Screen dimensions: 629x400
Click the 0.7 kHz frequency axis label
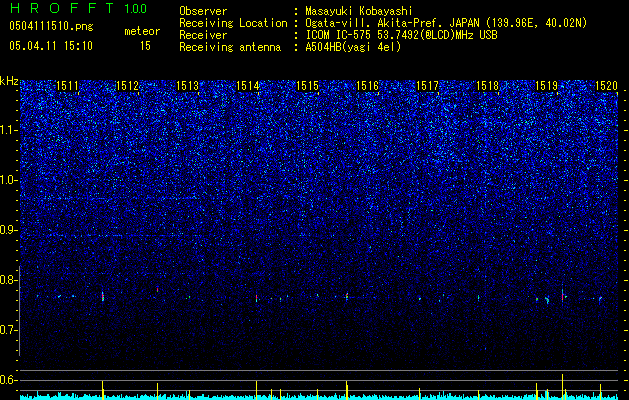(8, 330)
